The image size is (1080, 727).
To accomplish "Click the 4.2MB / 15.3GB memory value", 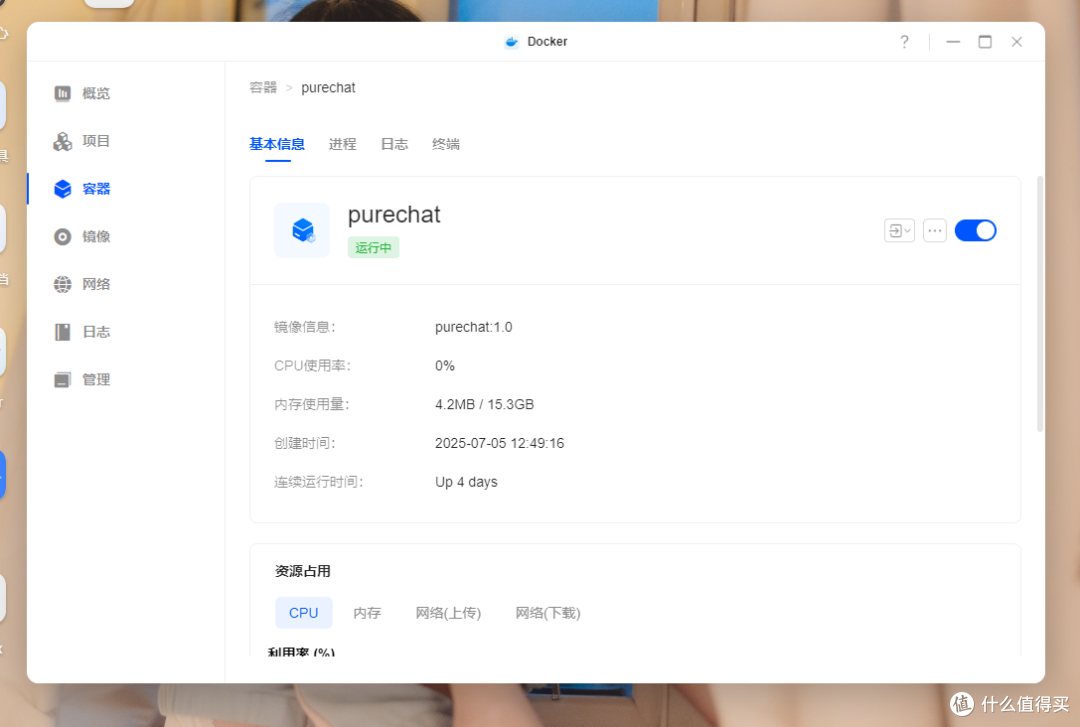I will [484, 405].
